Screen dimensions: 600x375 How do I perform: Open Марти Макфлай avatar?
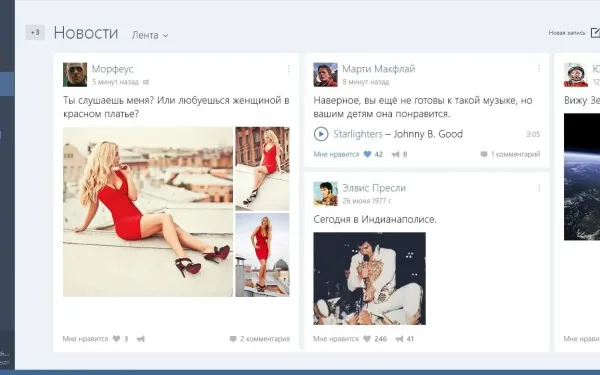click(325, 75)
